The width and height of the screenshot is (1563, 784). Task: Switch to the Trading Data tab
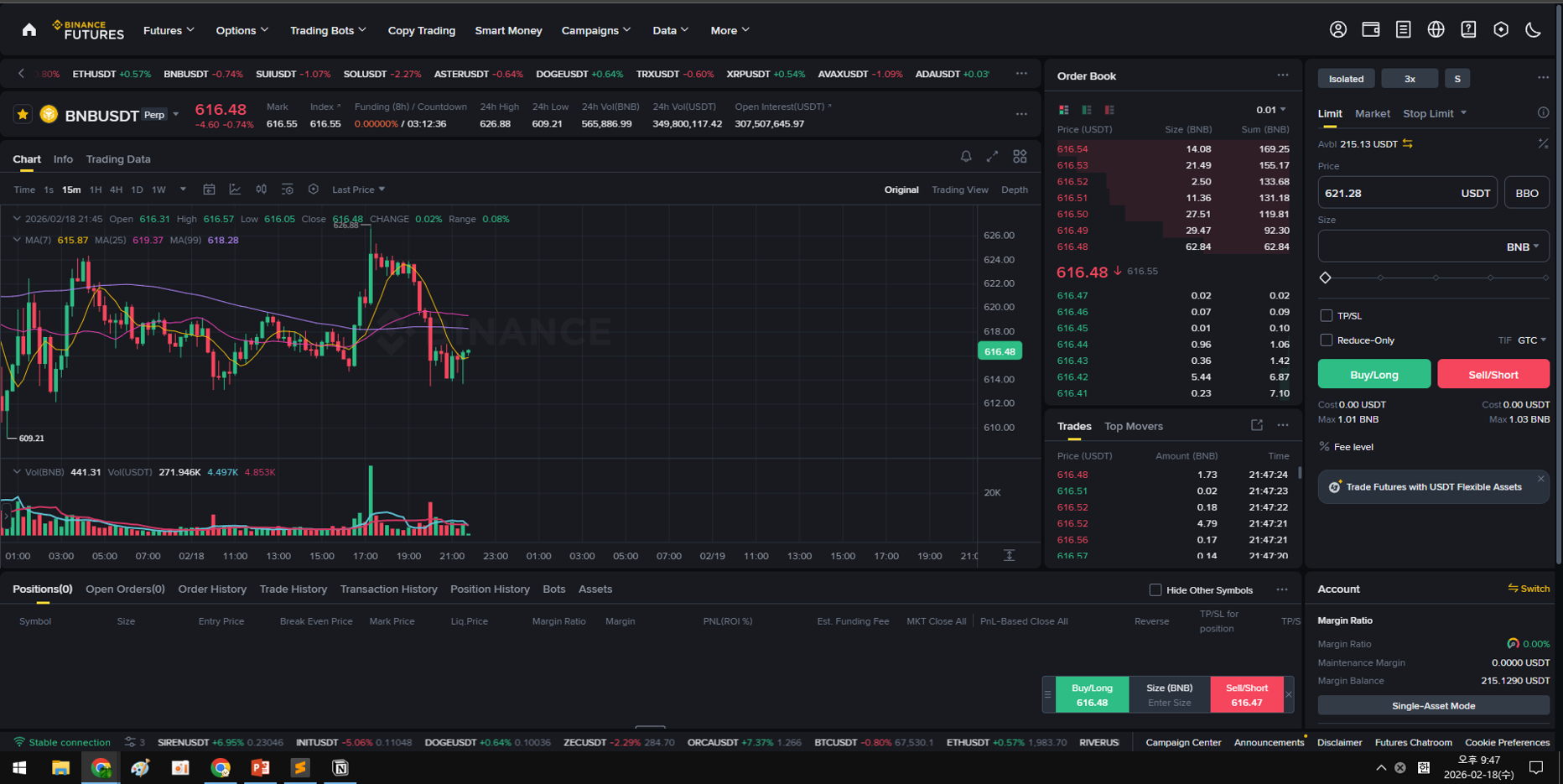(x=118, y=158)
